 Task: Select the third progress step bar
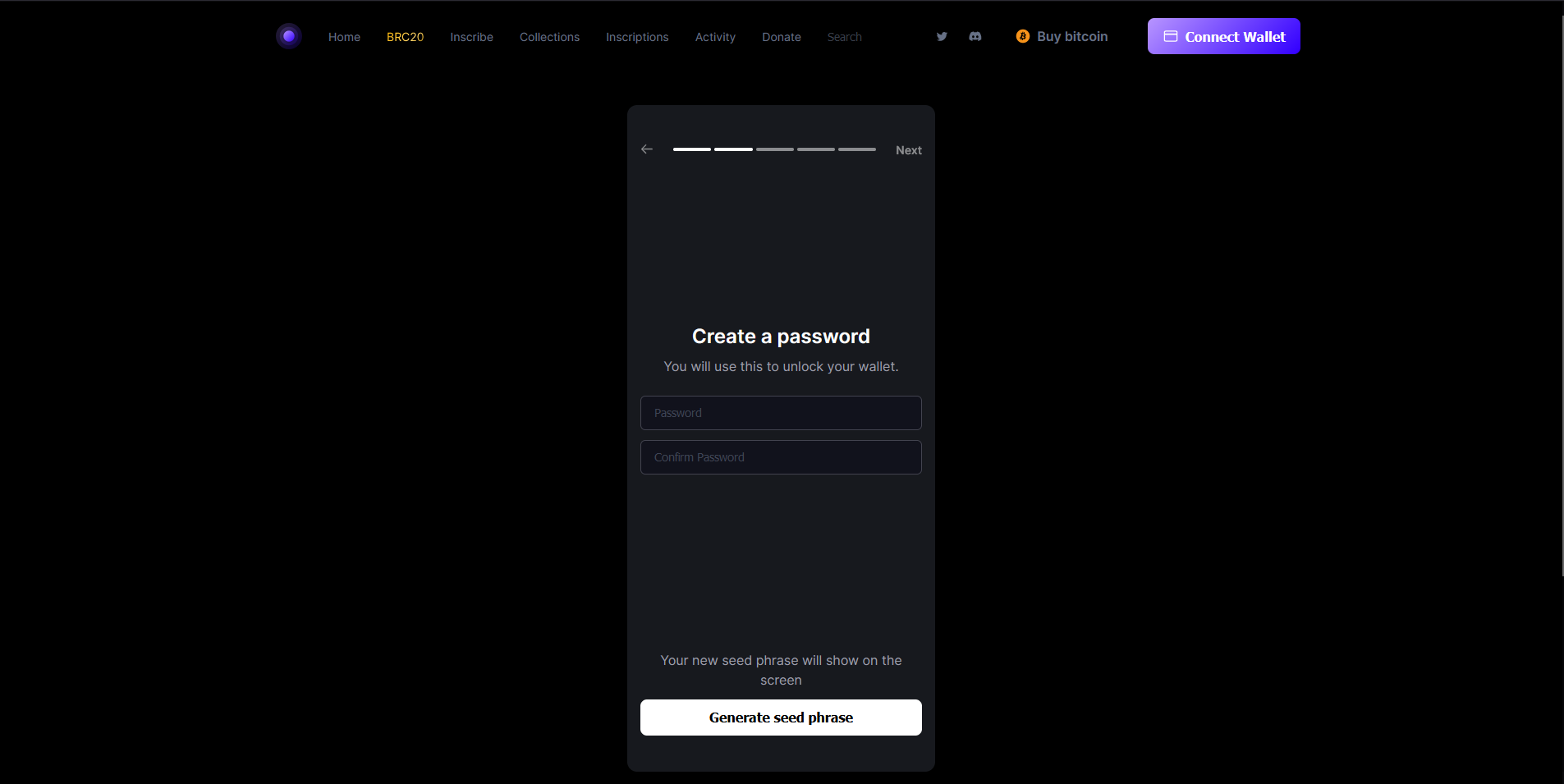click(774, 149)
